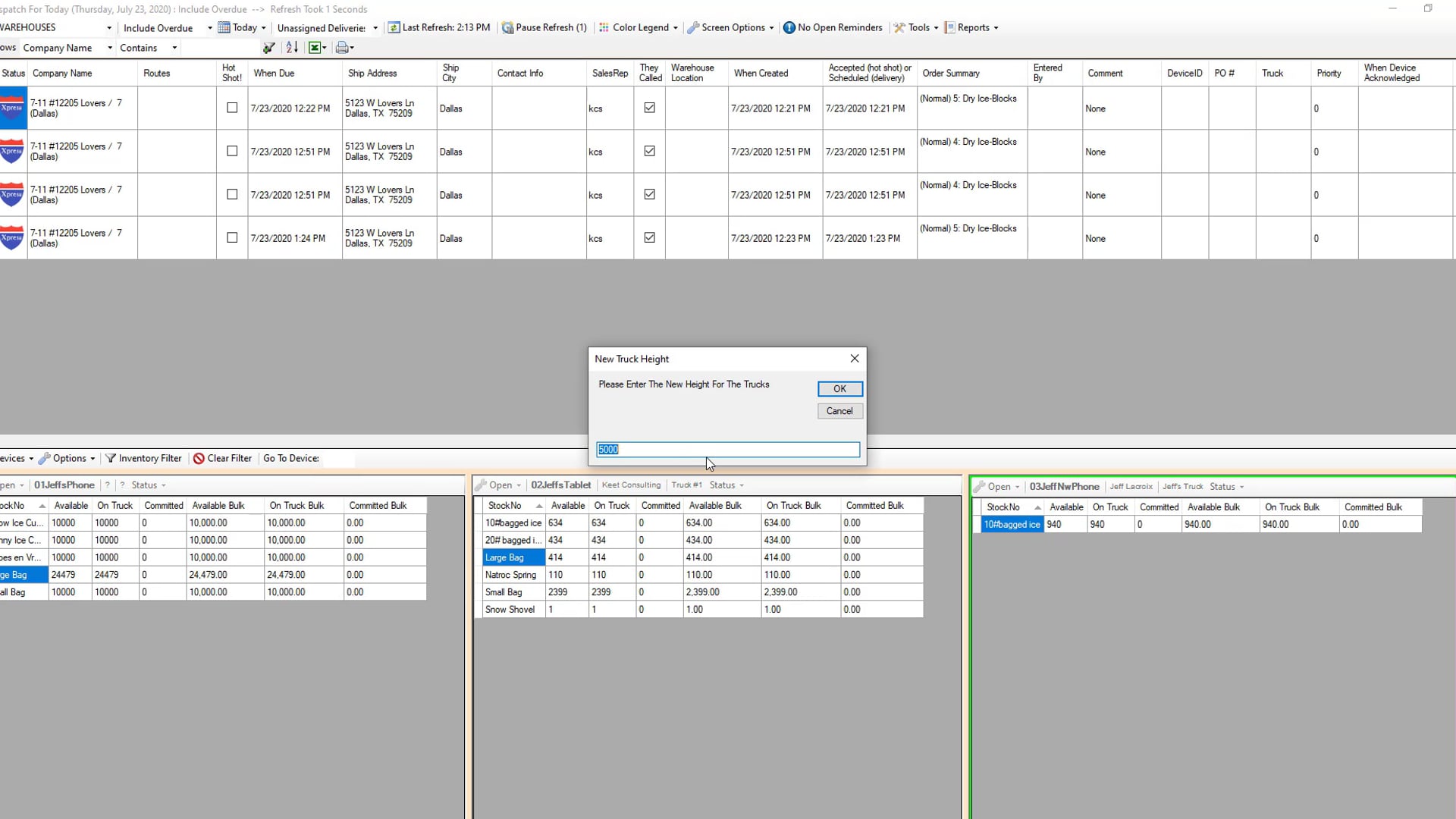This screenshot has width=1456, height=819.
Task: Click the Last Refresh icon
Action: (x=394, y=28)
